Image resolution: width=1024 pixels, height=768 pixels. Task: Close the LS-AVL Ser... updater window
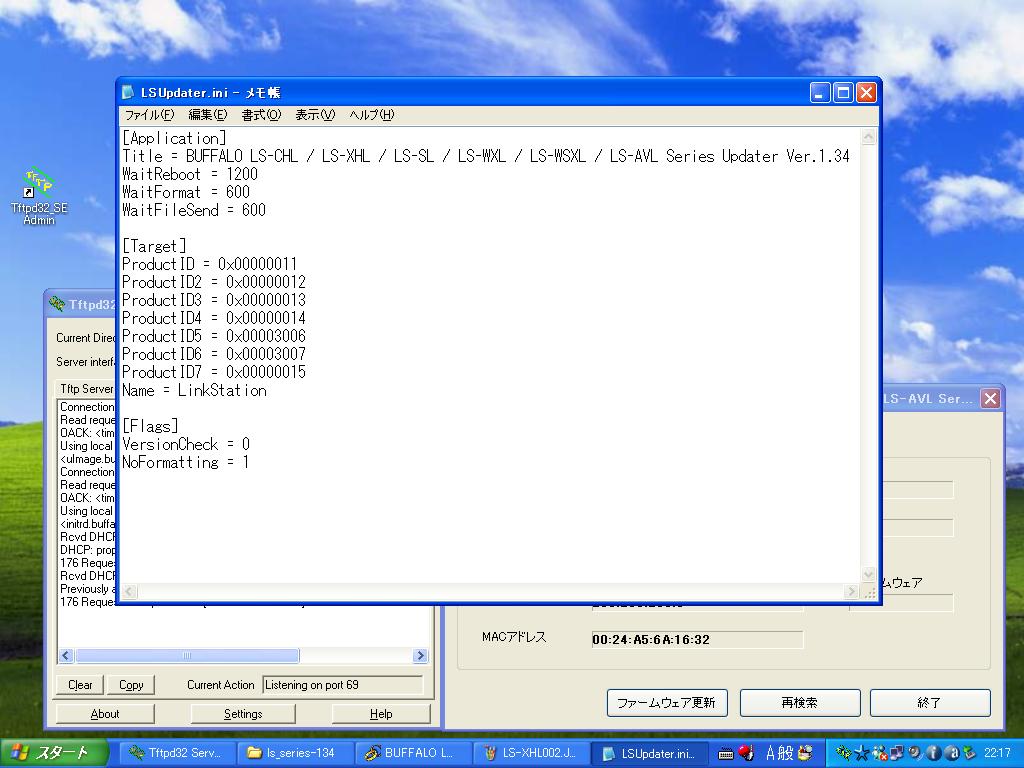(x=990, y=398)
